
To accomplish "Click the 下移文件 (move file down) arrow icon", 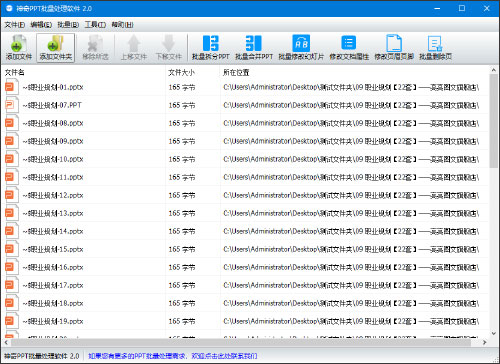I will tap(169, 48).
